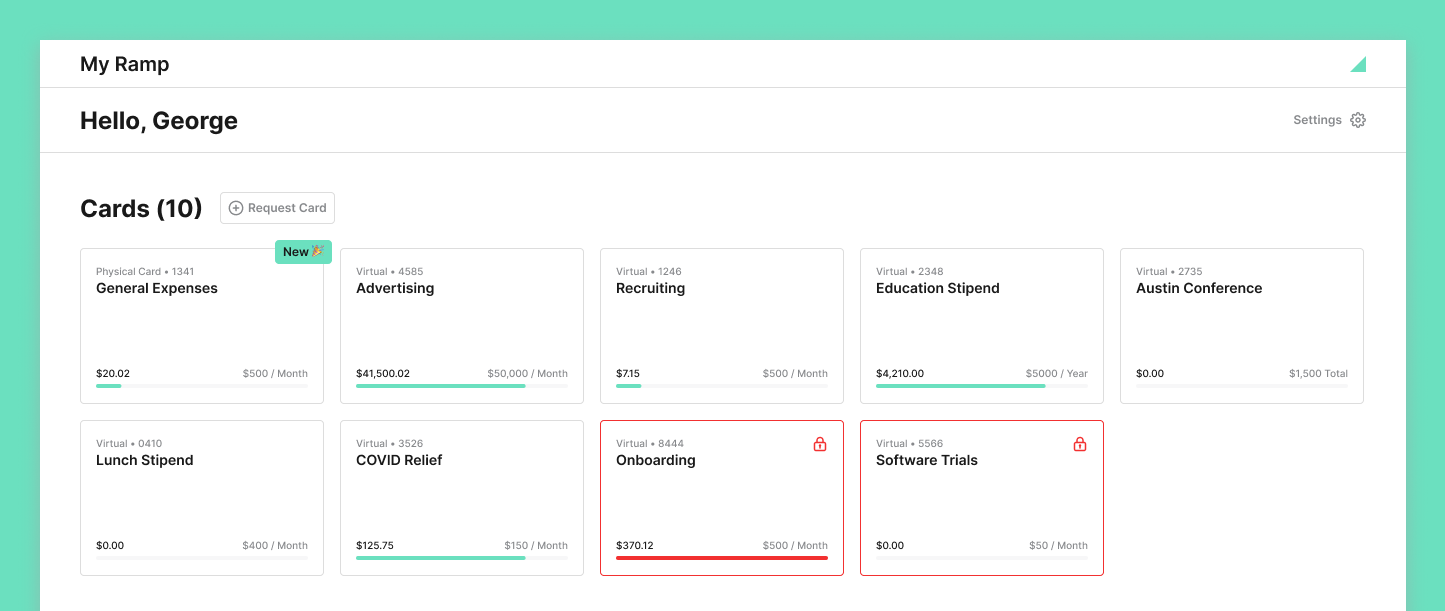The height and width of the screenshot is (611, 1445).
Task: Click the "Virtual • 2348" label
Action: click(x=910, y=271)
